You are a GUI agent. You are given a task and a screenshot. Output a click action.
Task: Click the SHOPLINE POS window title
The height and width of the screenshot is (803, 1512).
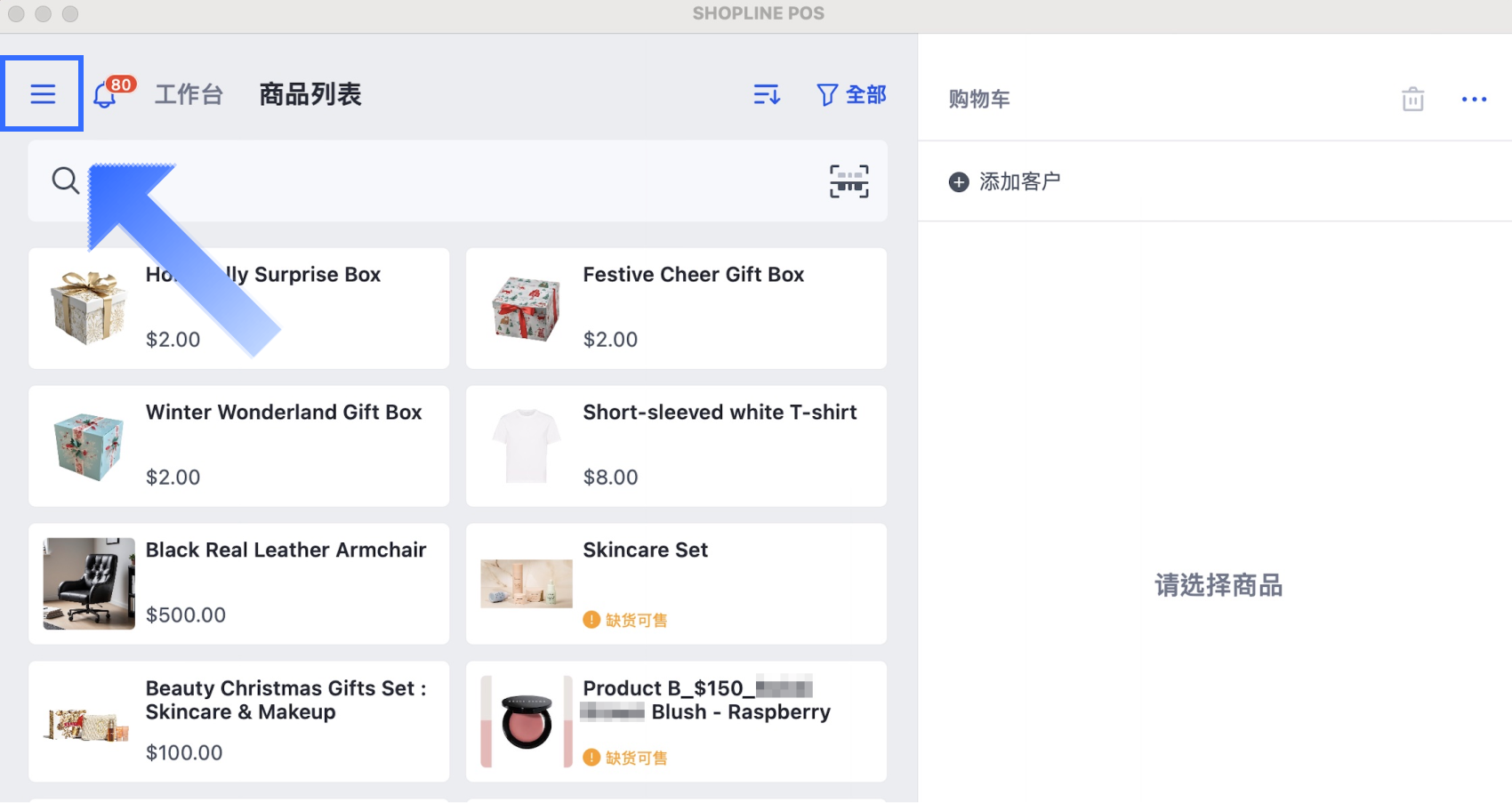(x=759, y=13)
